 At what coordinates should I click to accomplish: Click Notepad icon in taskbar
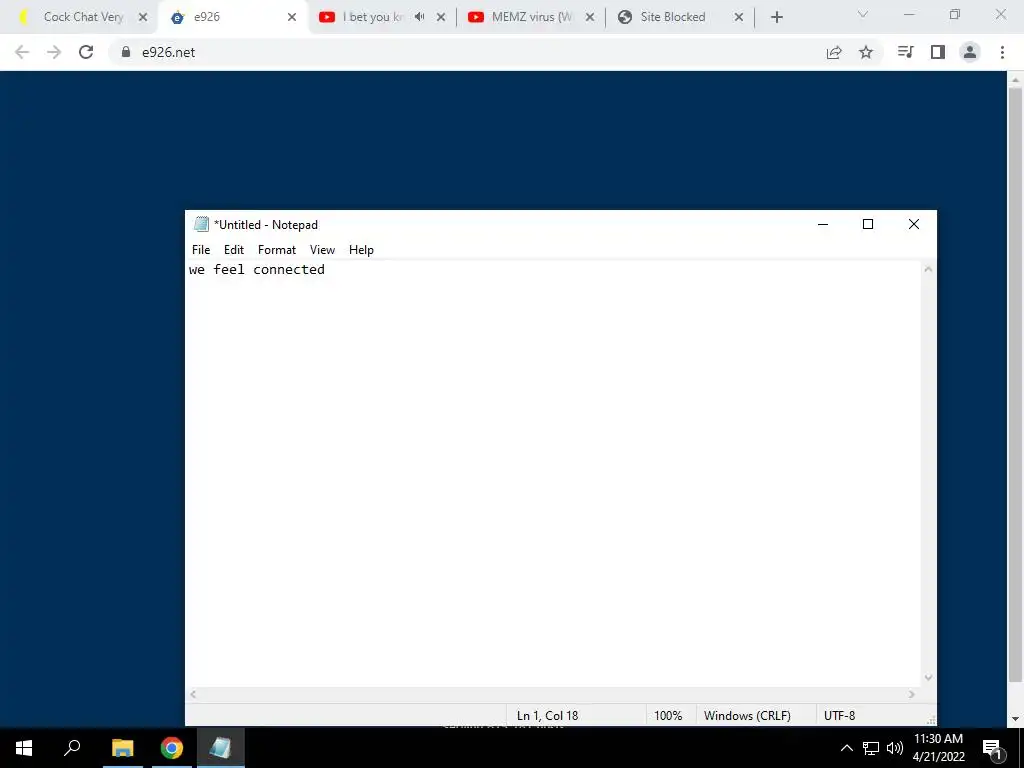pyautogui.click(x=221, y=748)
